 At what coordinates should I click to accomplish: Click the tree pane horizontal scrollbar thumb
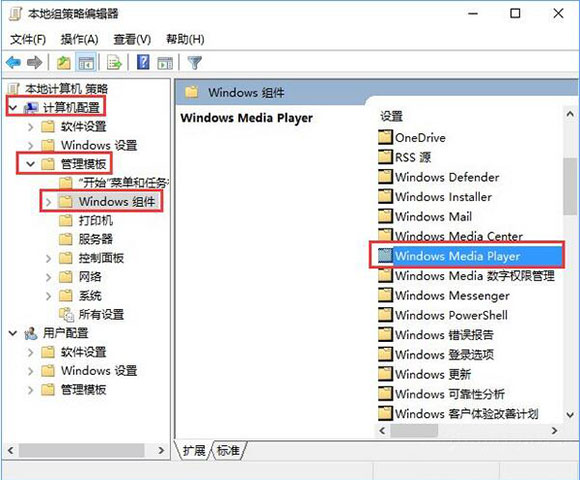coord(82,450)
